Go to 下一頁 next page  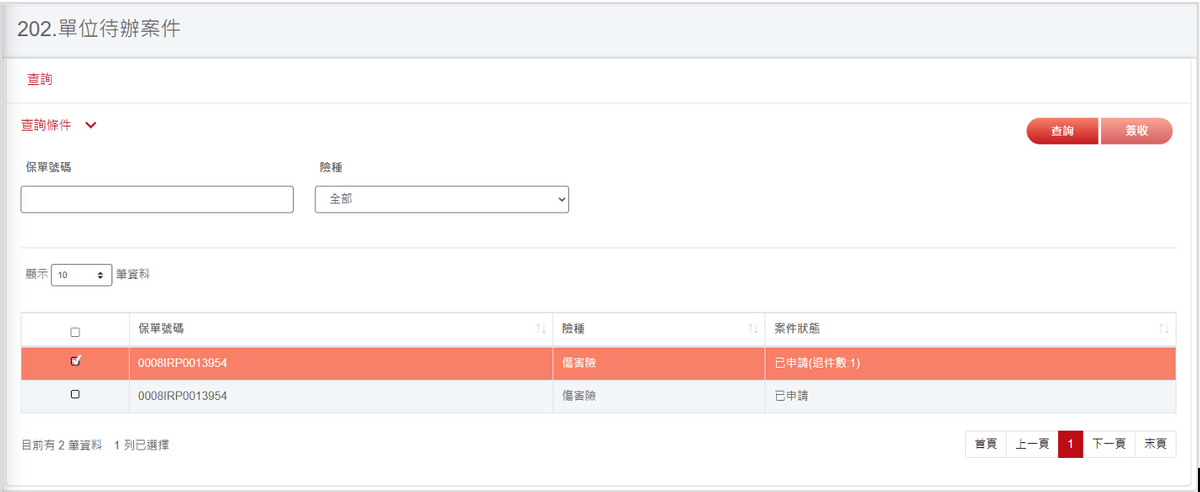click(1109, 444)
